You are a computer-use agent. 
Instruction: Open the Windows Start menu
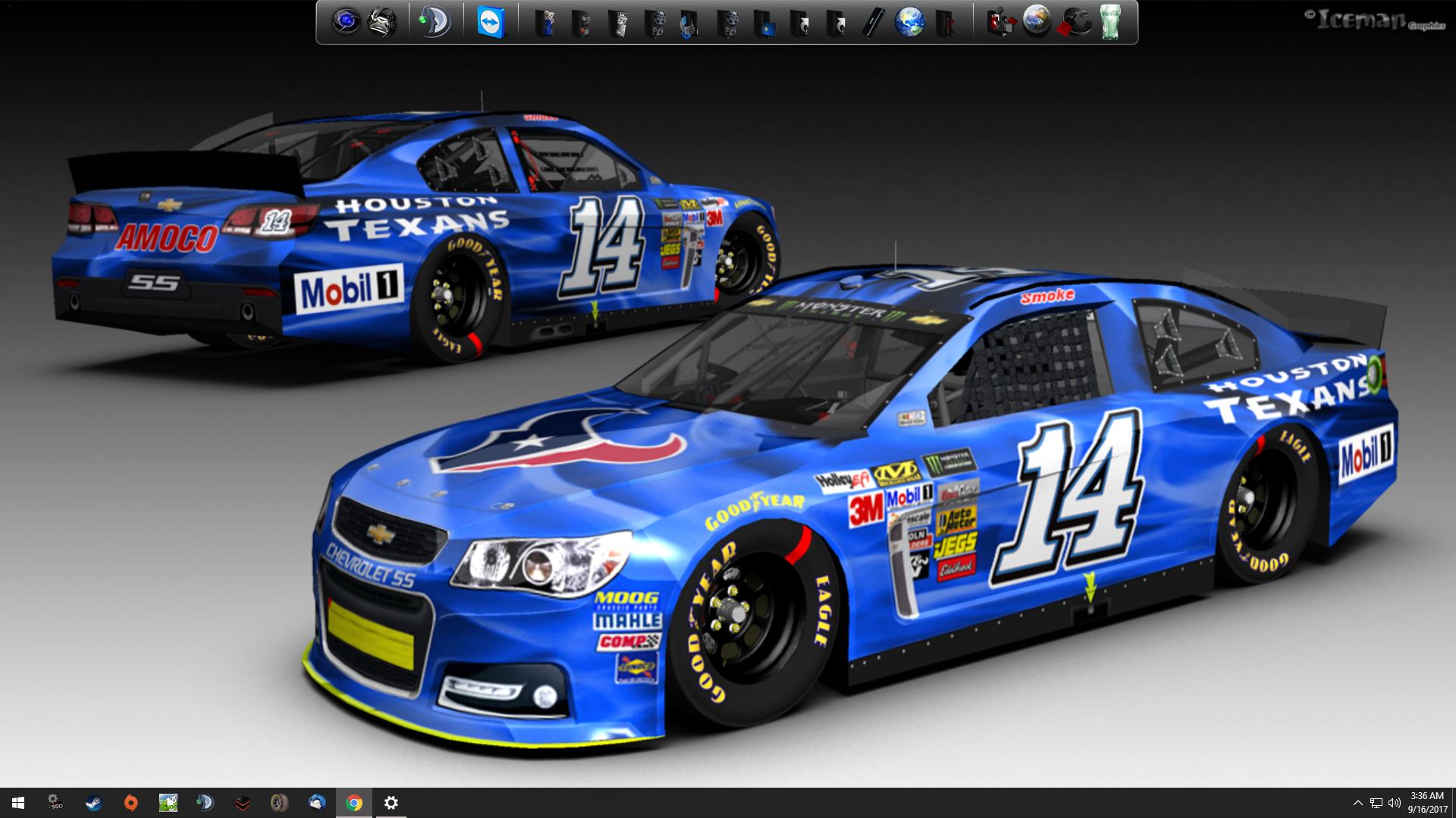pos(18,803)
